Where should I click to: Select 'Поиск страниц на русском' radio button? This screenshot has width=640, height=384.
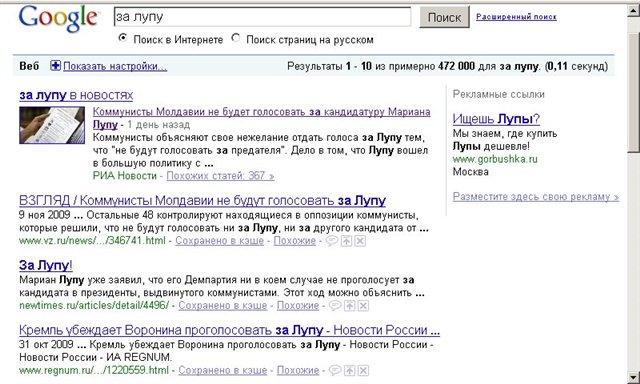coord(236,38)
